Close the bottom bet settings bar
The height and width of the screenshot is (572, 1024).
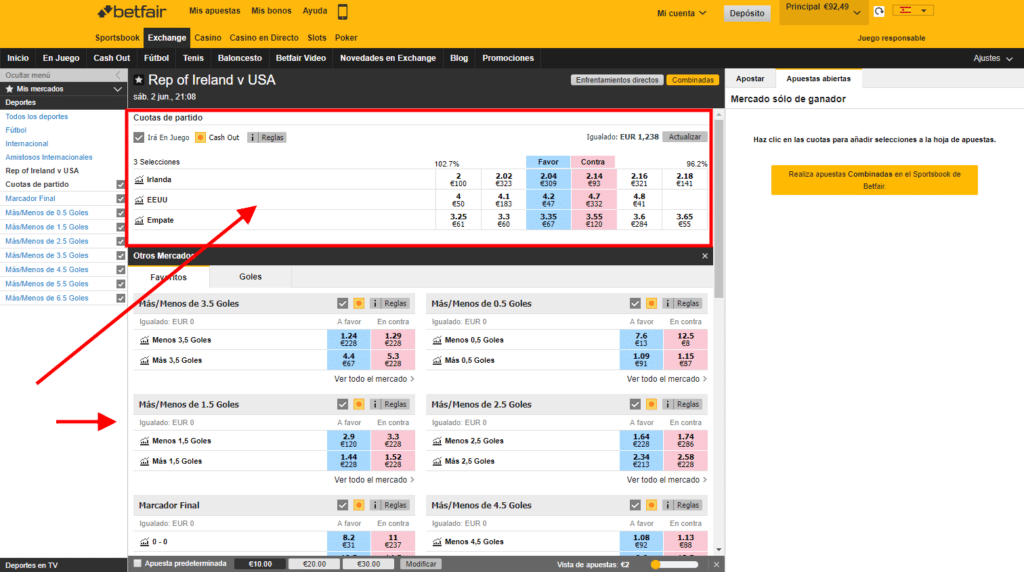point(716,565)
